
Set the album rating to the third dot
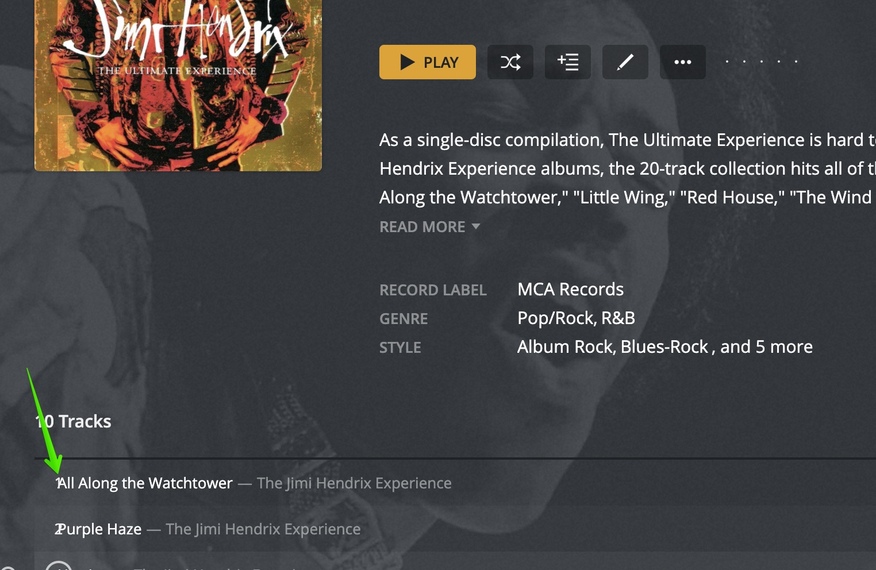tap(761, 61)
